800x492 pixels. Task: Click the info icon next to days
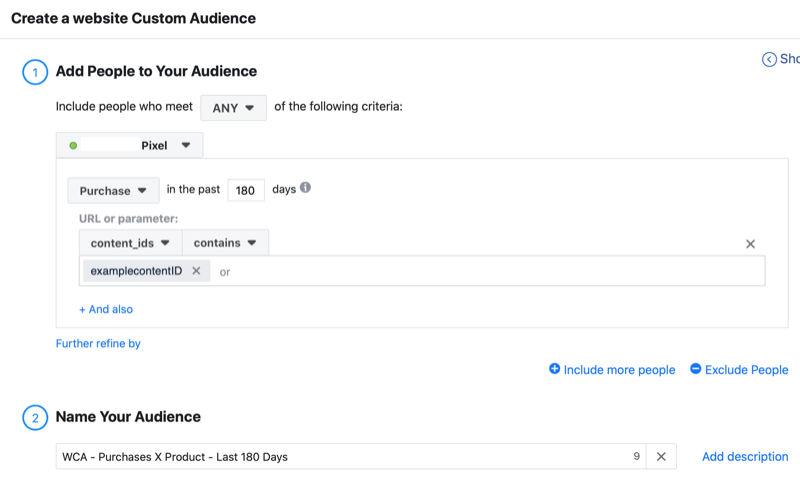(x=306, y=188)
